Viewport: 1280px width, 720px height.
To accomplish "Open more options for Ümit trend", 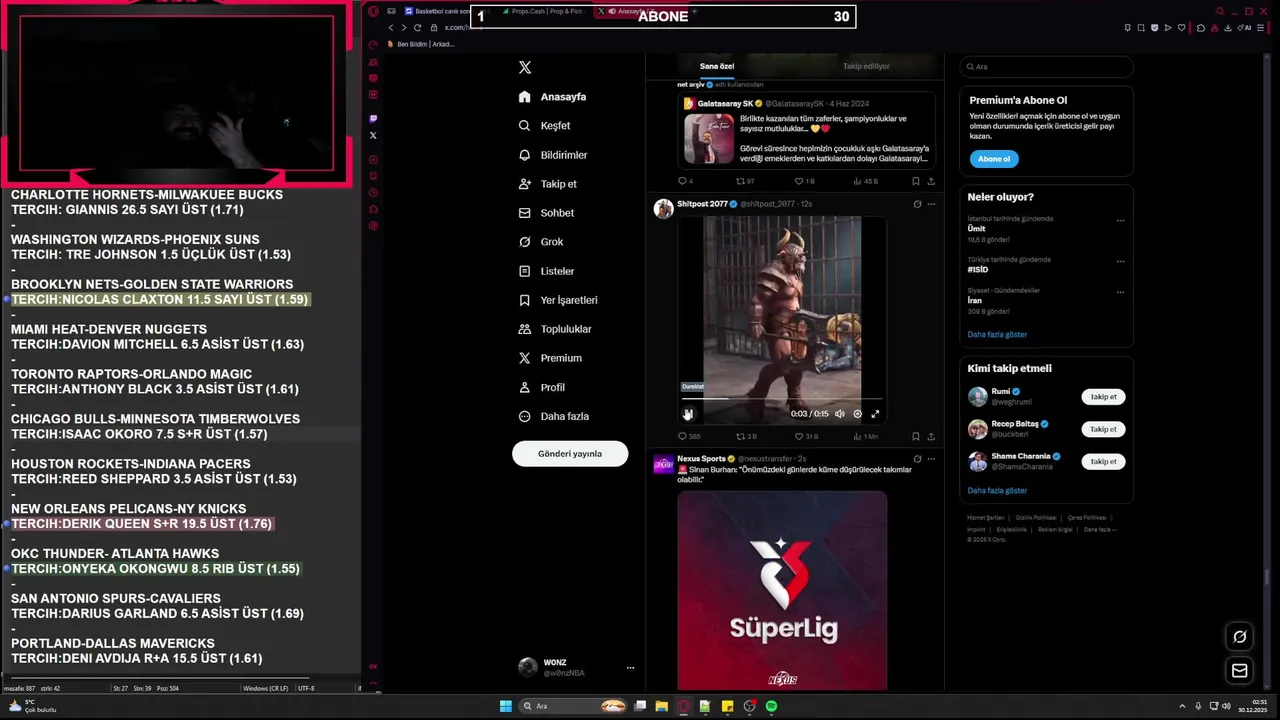I will [1120, 220].
